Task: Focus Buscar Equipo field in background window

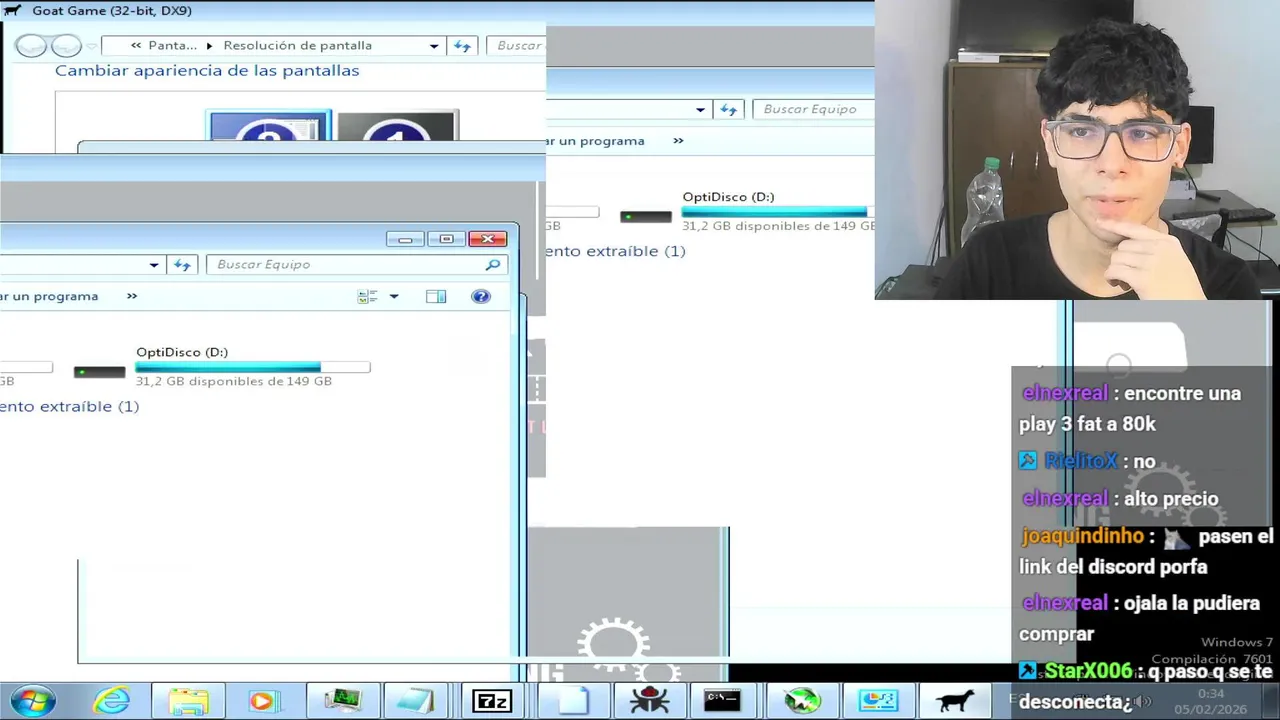Action: coord(813,110)
